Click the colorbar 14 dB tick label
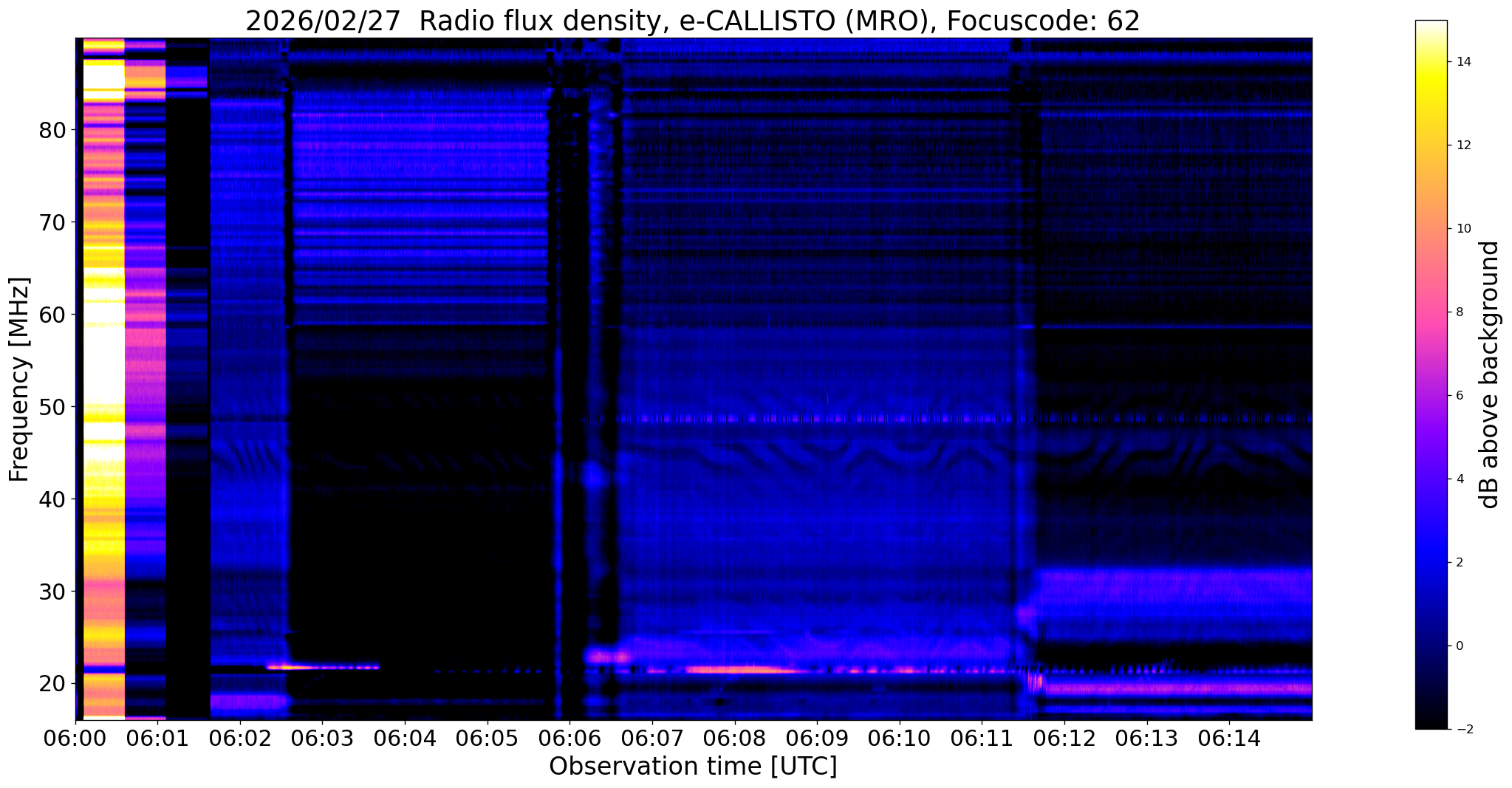The width and height of the screenshot is (1512, 788). pyautogui.click(x=1463, y=62)
